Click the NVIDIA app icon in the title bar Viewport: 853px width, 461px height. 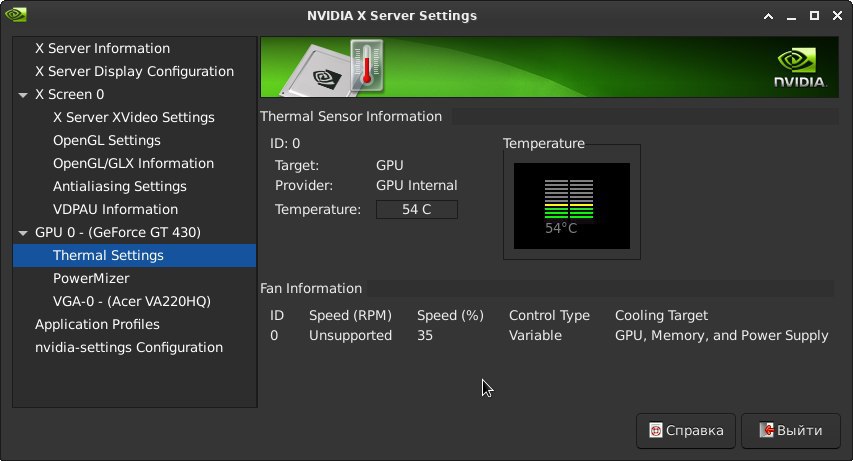(16, 15)
